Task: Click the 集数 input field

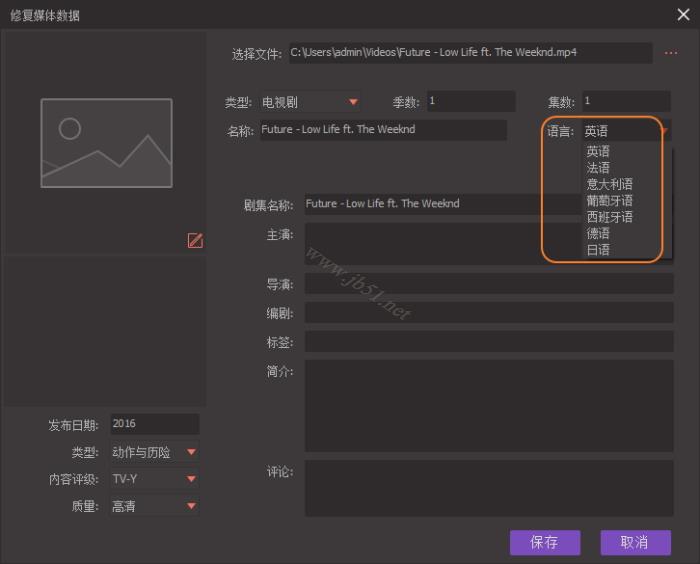Action: coord(626,101)
